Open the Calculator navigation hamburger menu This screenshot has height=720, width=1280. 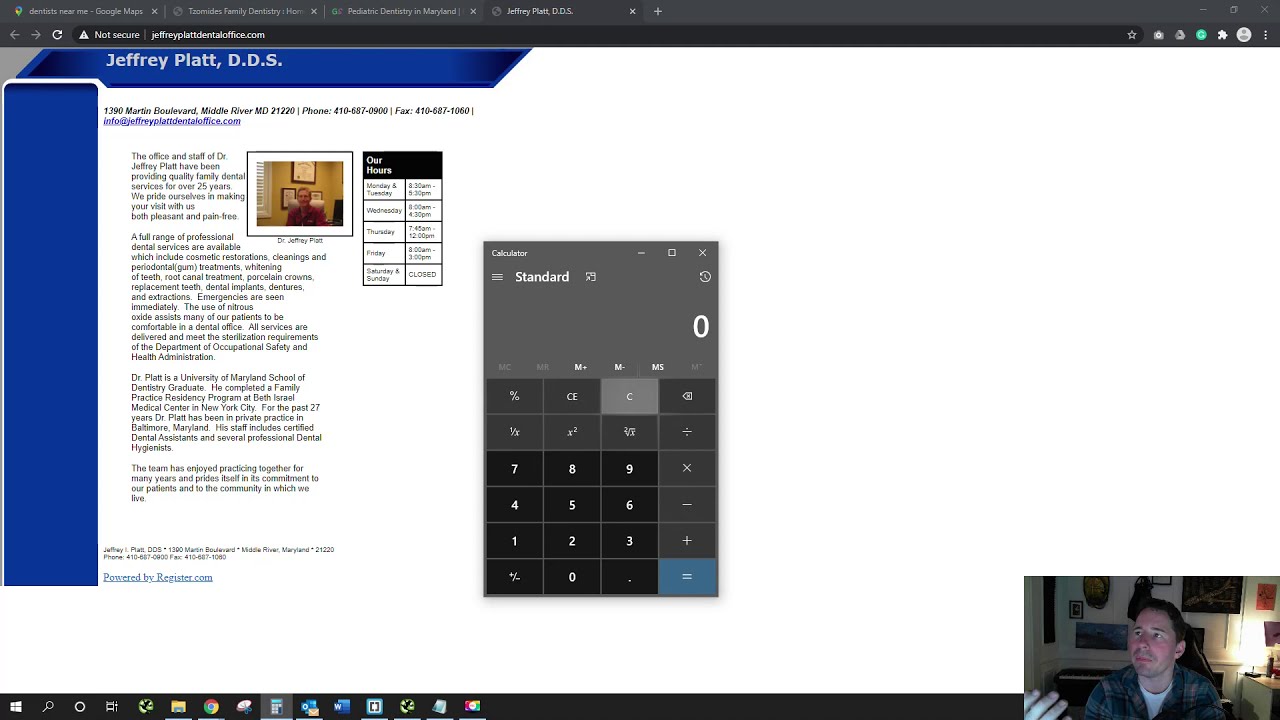[x=497, y=277]
